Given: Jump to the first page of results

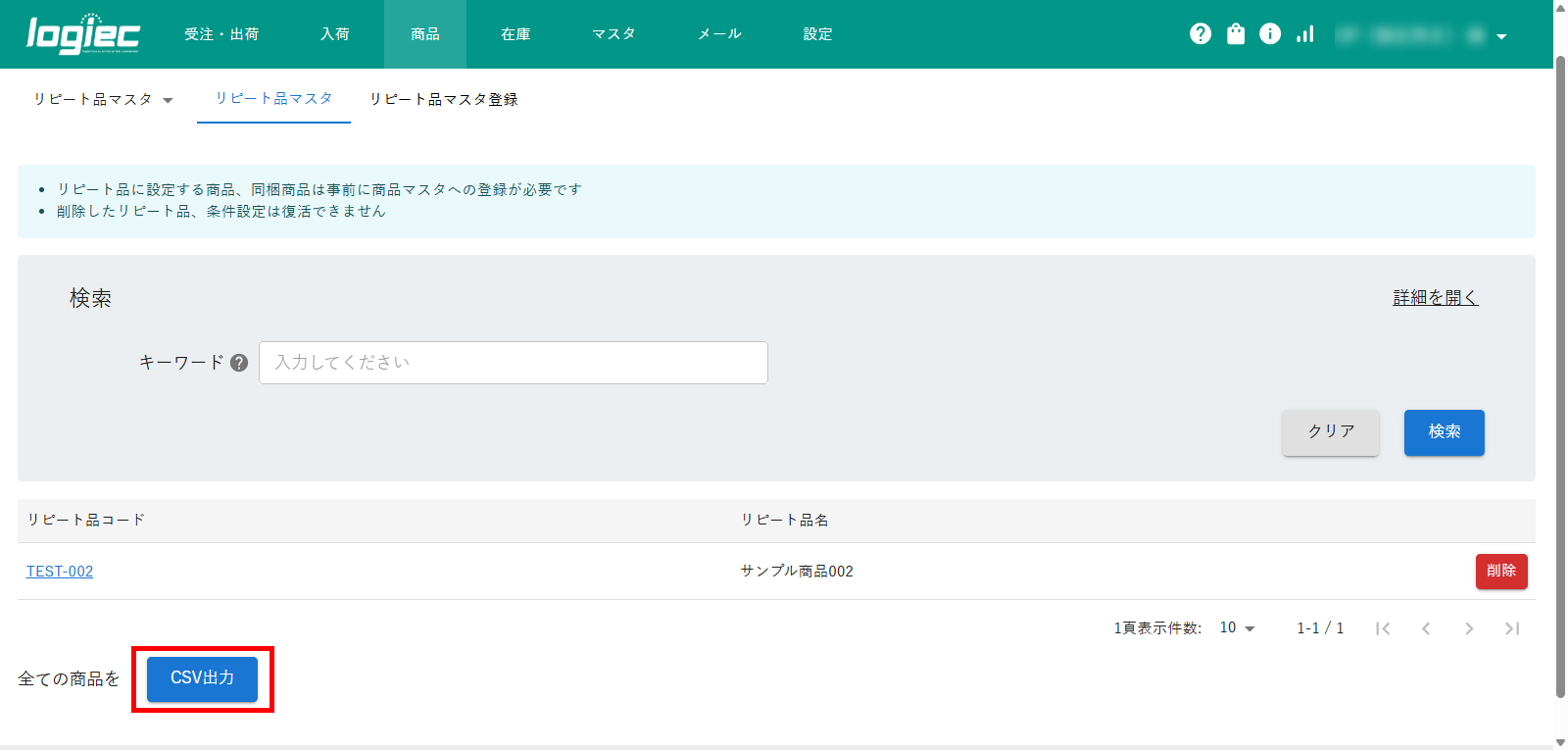Looking at the screenshot, I should [1383, 628].
